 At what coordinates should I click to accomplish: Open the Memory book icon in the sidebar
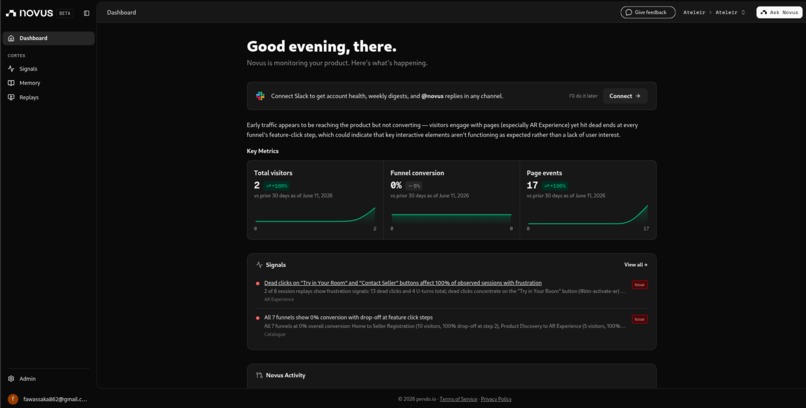(11, 83)
